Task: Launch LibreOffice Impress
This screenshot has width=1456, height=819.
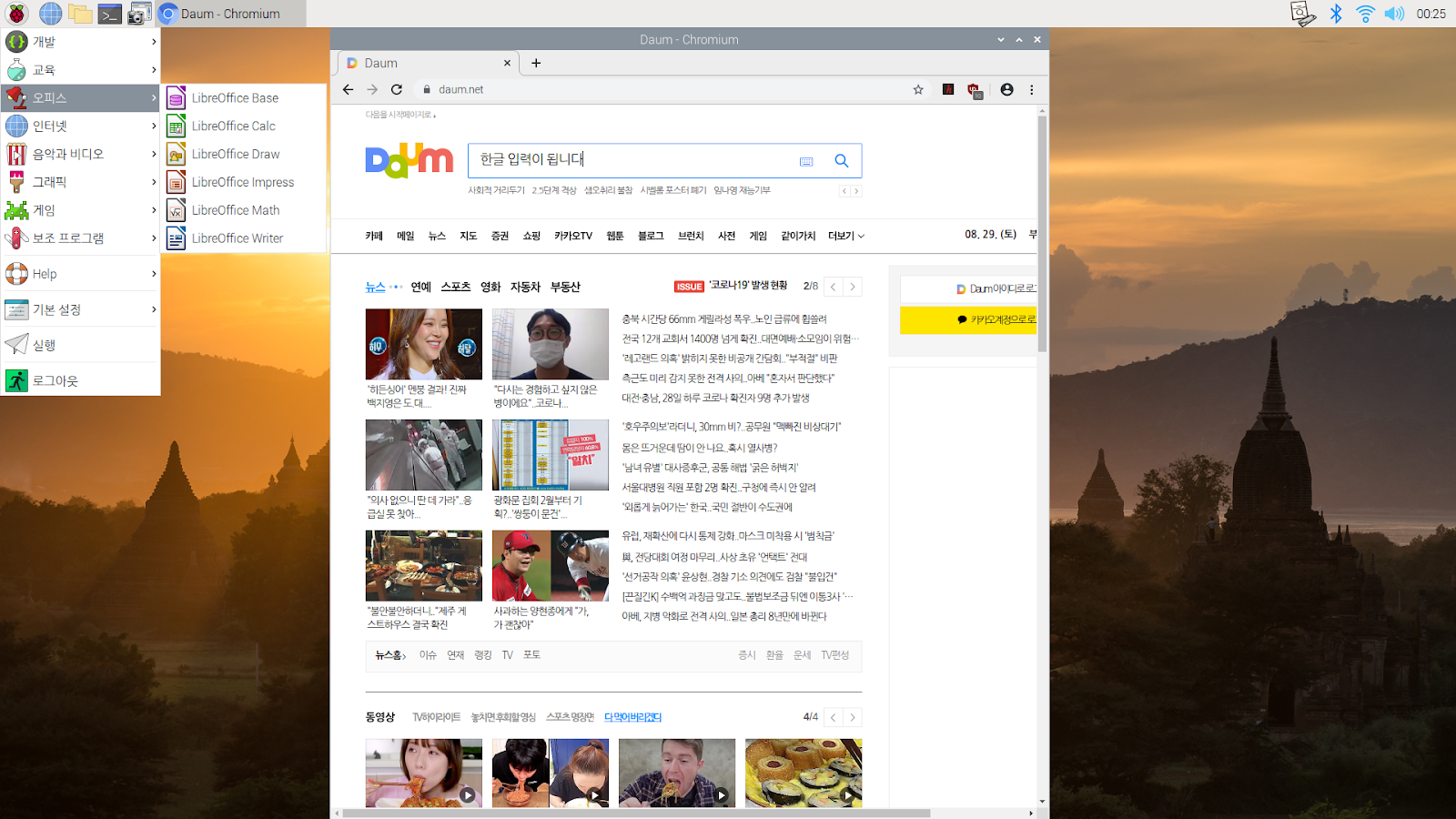Action: tap(244, 182)
